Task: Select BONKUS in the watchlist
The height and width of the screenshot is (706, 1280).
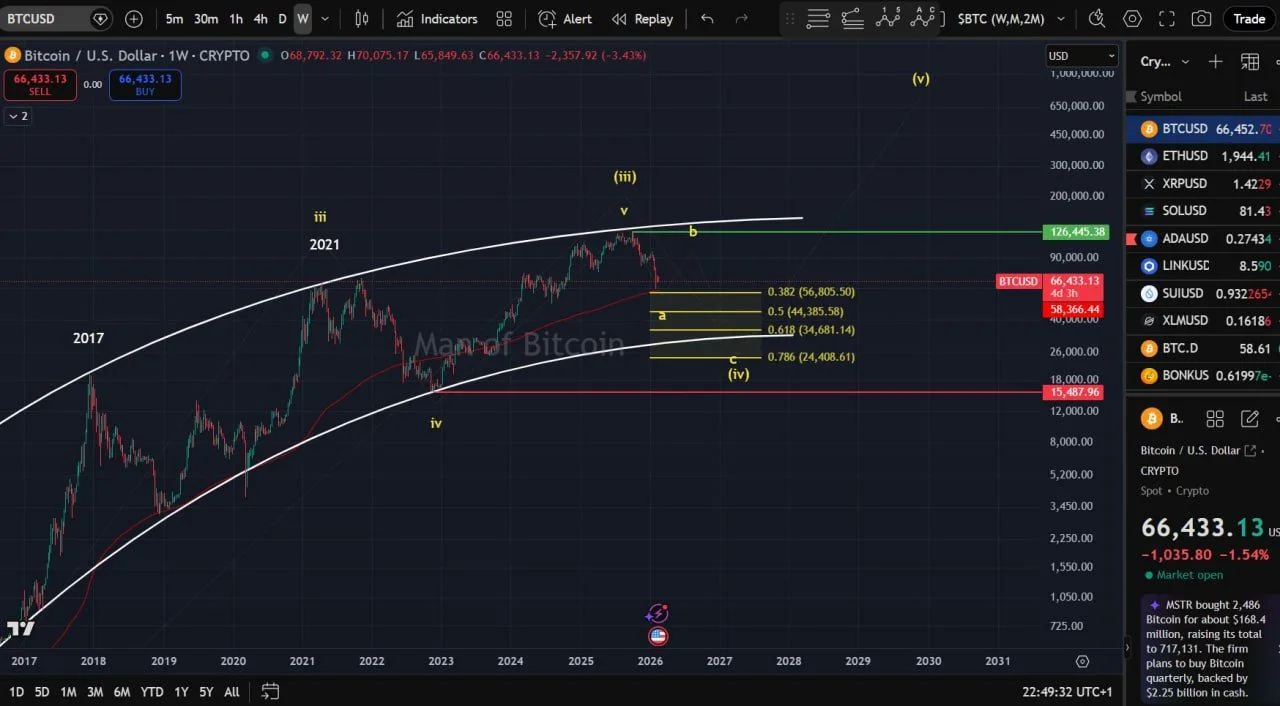Action: pos(1203,376)
